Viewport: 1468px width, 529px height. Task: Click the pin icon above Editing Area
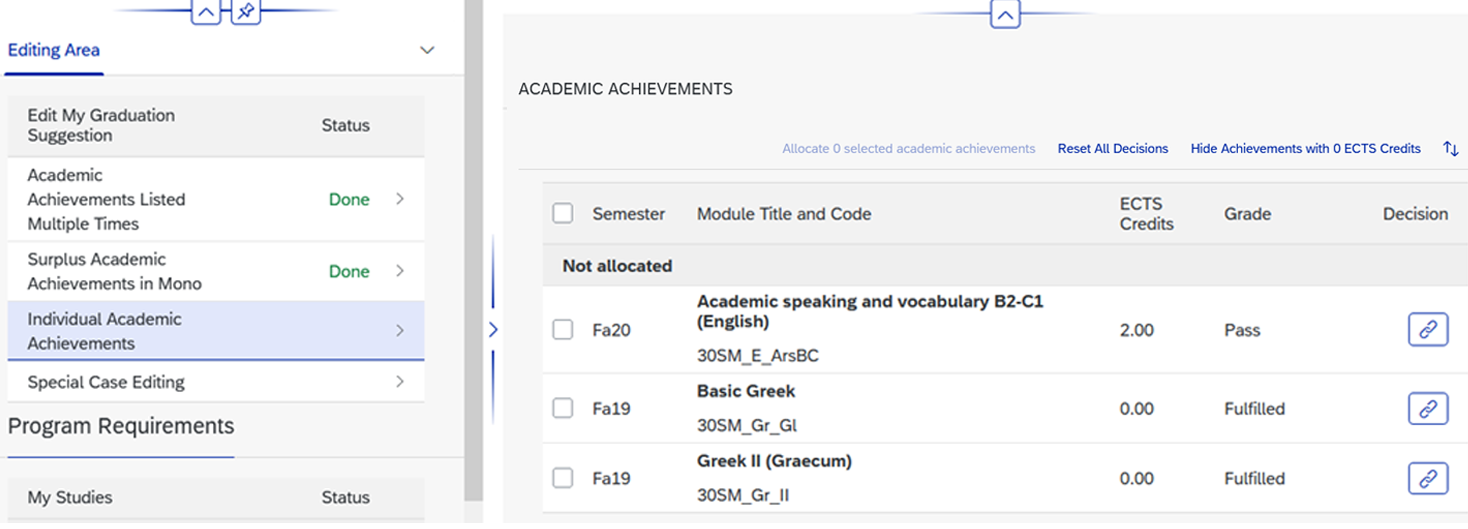[x=246, y=13]
